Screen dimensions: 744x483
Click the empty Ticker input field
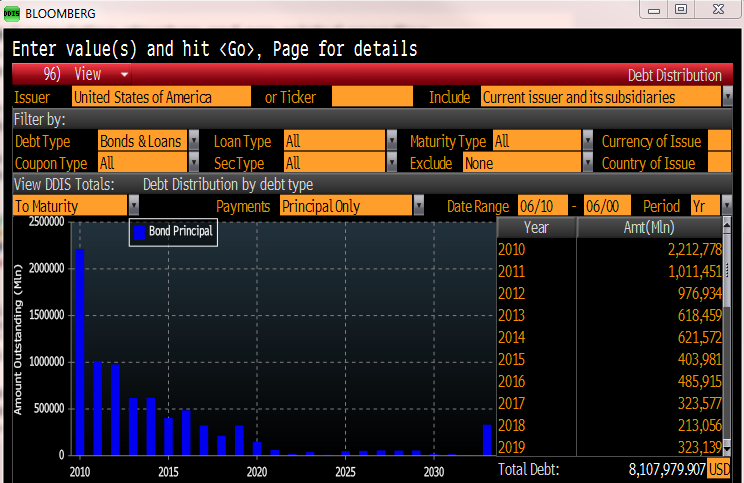pyautogui.click(x=372, y=97)
